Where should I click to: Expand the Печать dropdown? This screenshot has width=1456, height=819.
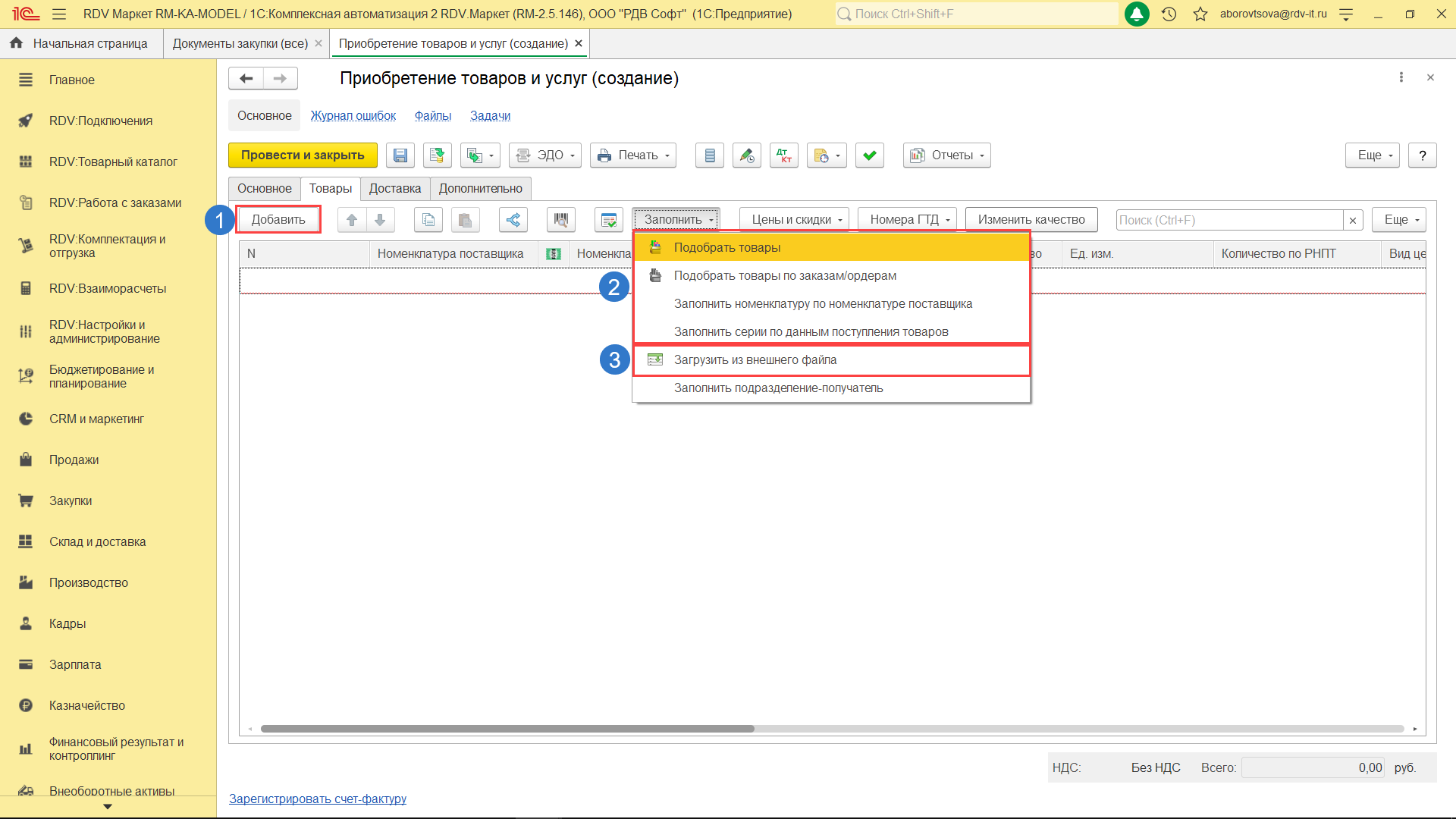pos(633,155)
